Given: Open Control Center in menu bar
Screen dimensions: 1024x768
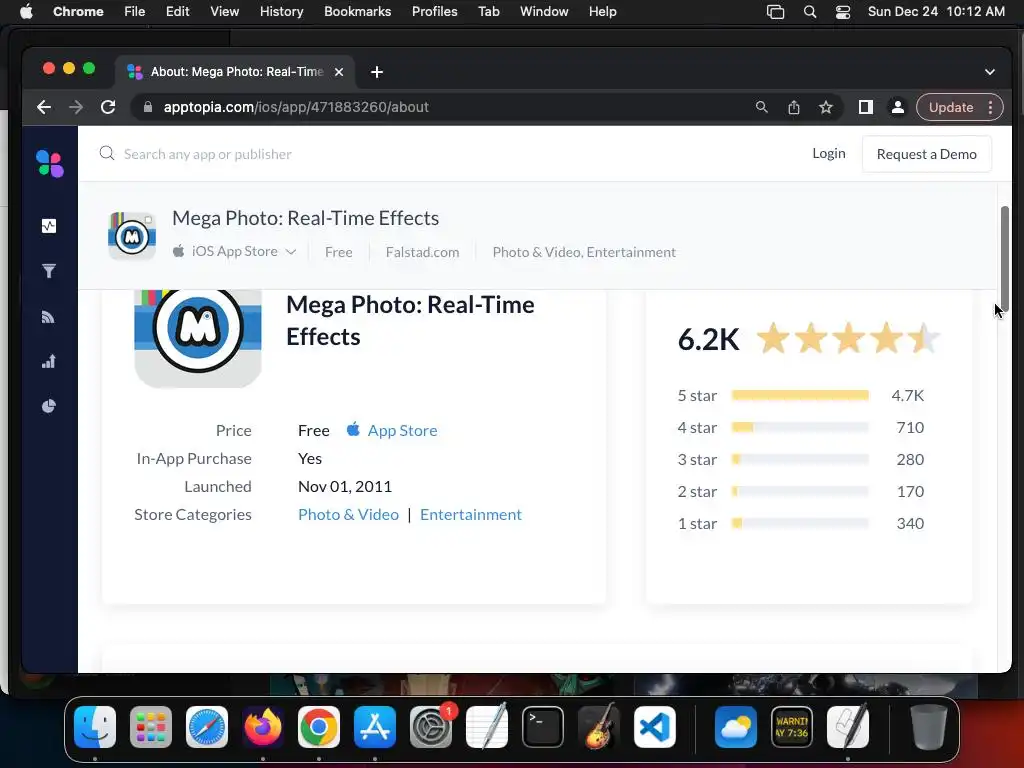Looking at the screenshot, I should pyautogui.click(x=842, y=12).
